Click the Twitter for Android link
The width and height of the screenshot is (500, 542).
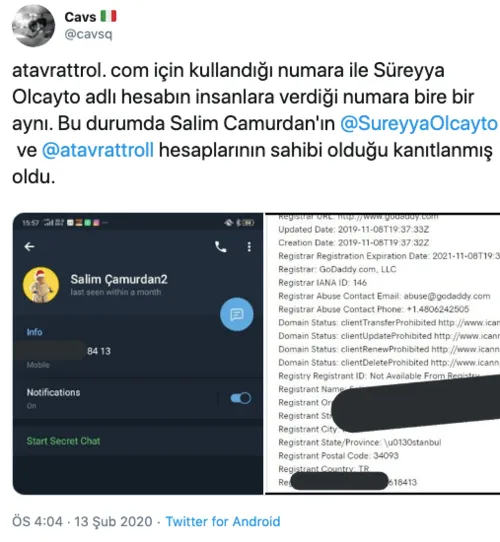223,522
